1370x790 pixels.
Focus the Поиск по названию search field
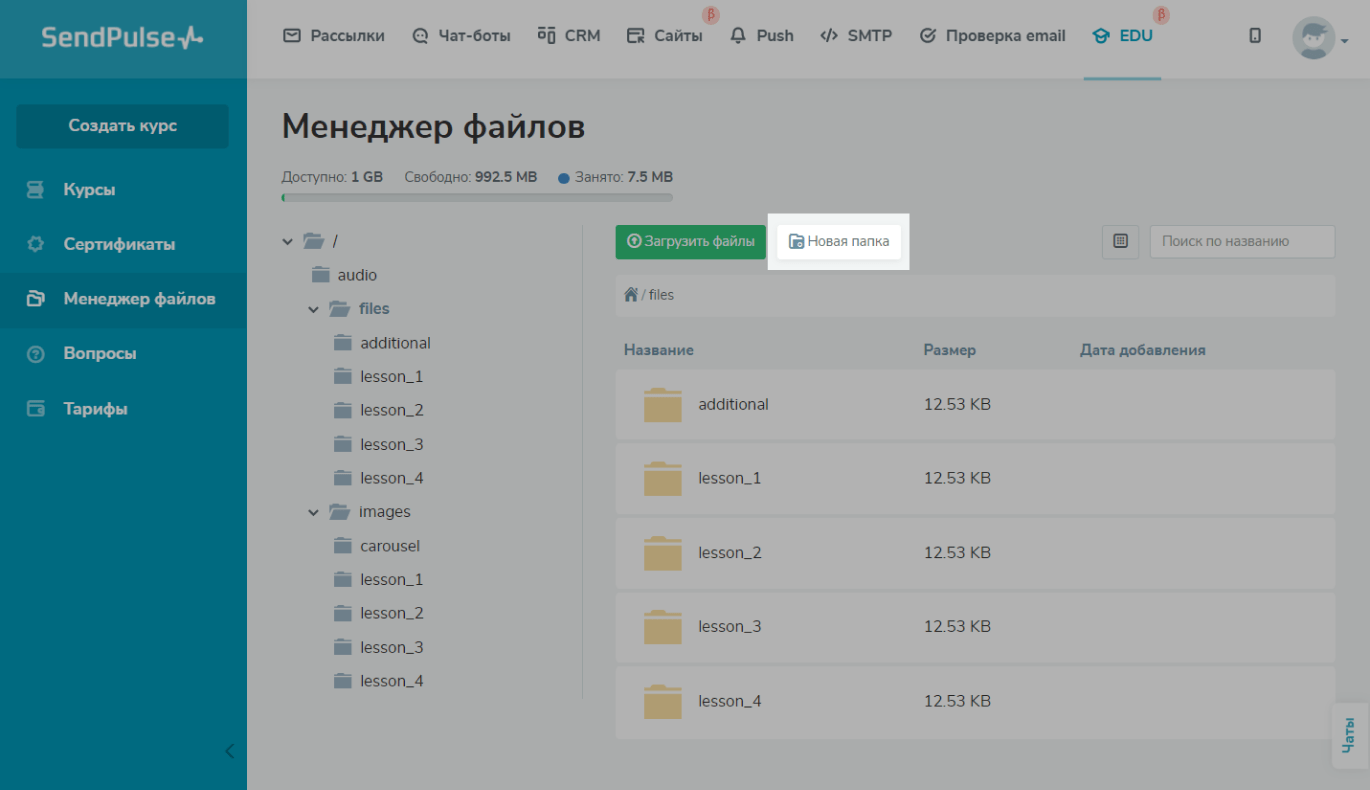[1242, 241]
